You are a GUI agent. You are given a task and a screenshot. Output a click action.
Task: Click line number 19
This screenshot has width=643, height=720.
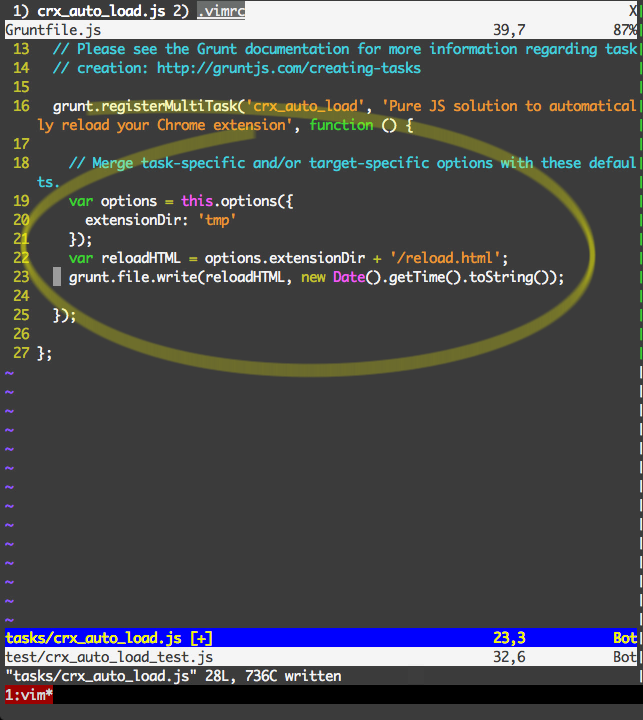(x=21, y=201)
